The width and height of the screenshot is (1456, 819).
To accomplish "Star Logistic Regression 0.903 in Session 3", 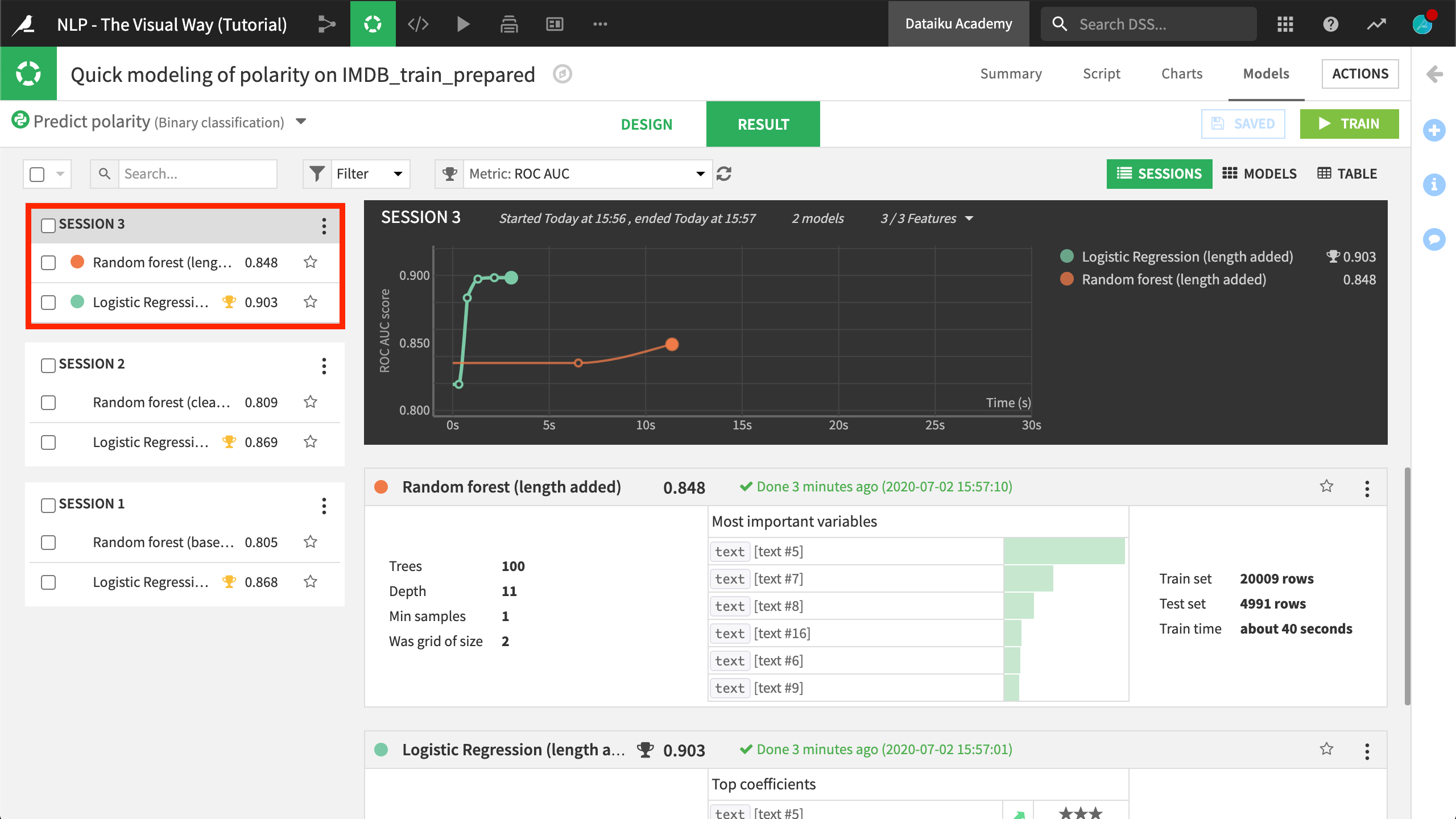I will (x=311, y=302).
